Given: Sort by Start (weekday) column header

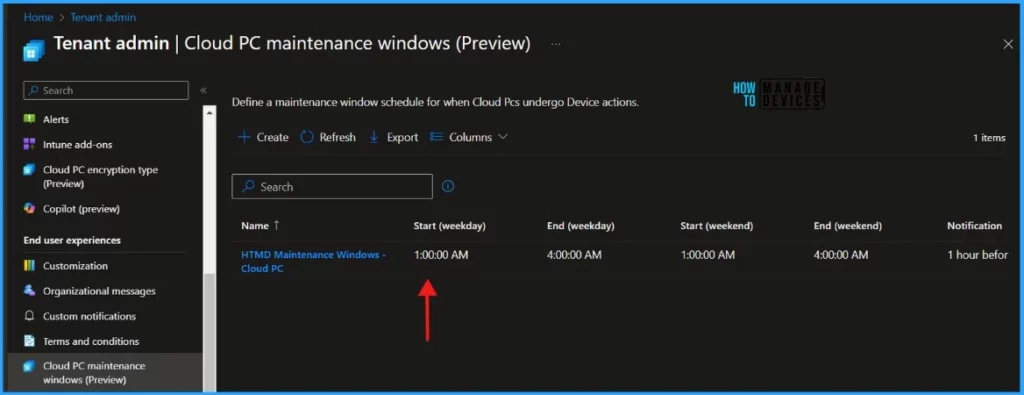Looking at the screenshot, I should tap(449, 226).
